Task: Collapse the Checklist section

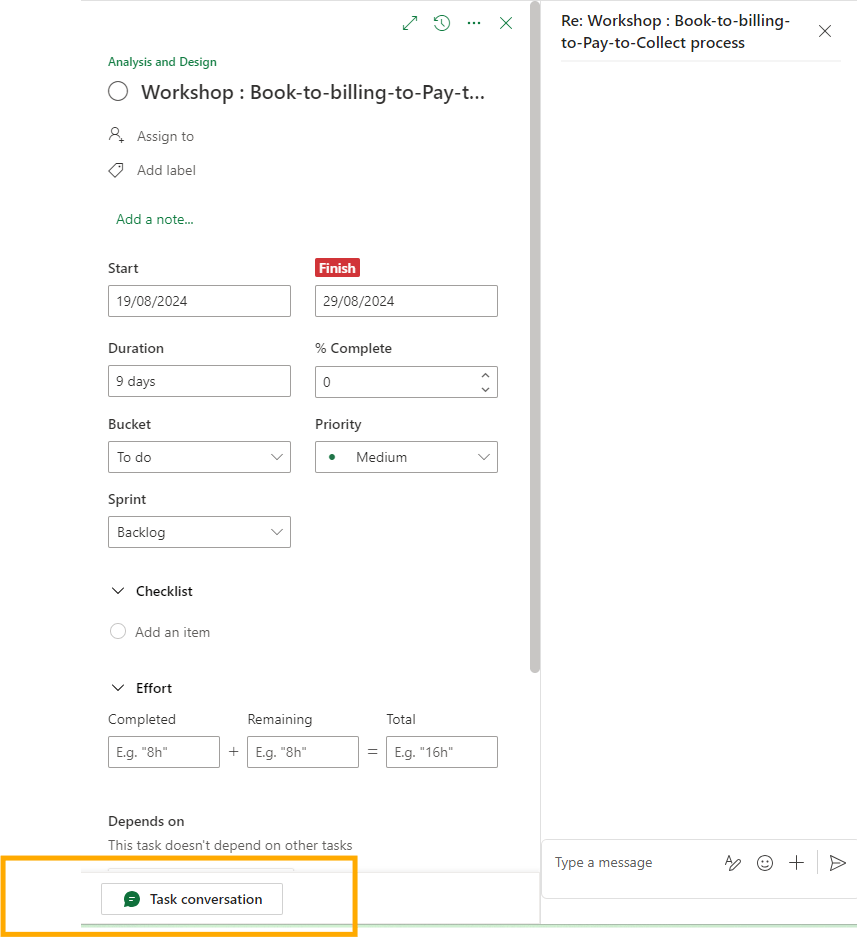Action: (x=118, y=591)
